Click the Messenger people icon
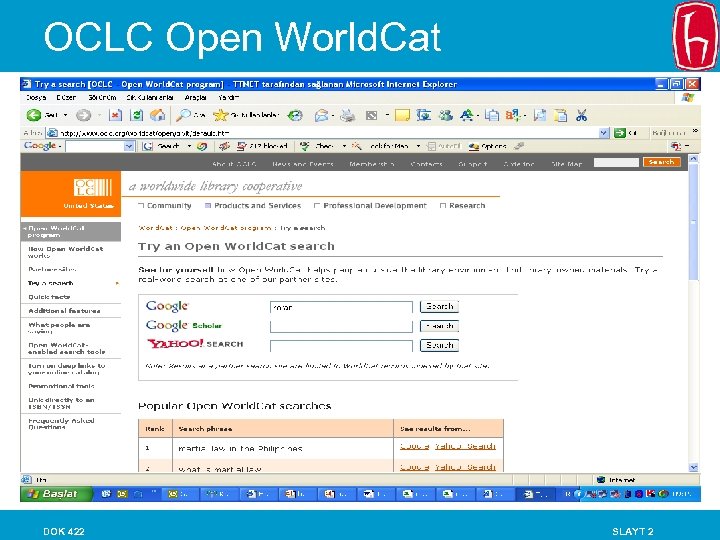 click(445, 115)
